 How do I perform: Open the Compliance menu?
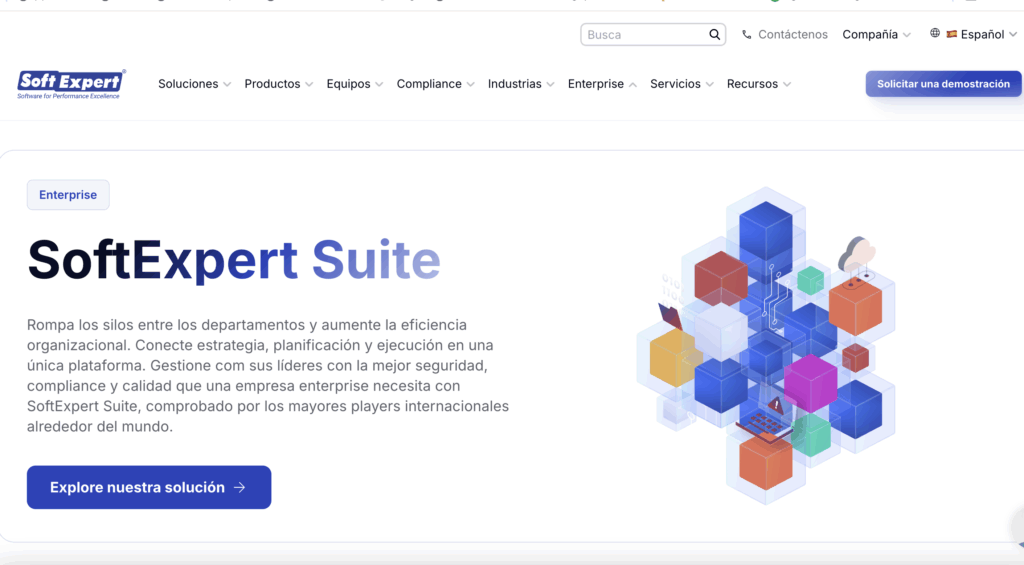point(436,84)
